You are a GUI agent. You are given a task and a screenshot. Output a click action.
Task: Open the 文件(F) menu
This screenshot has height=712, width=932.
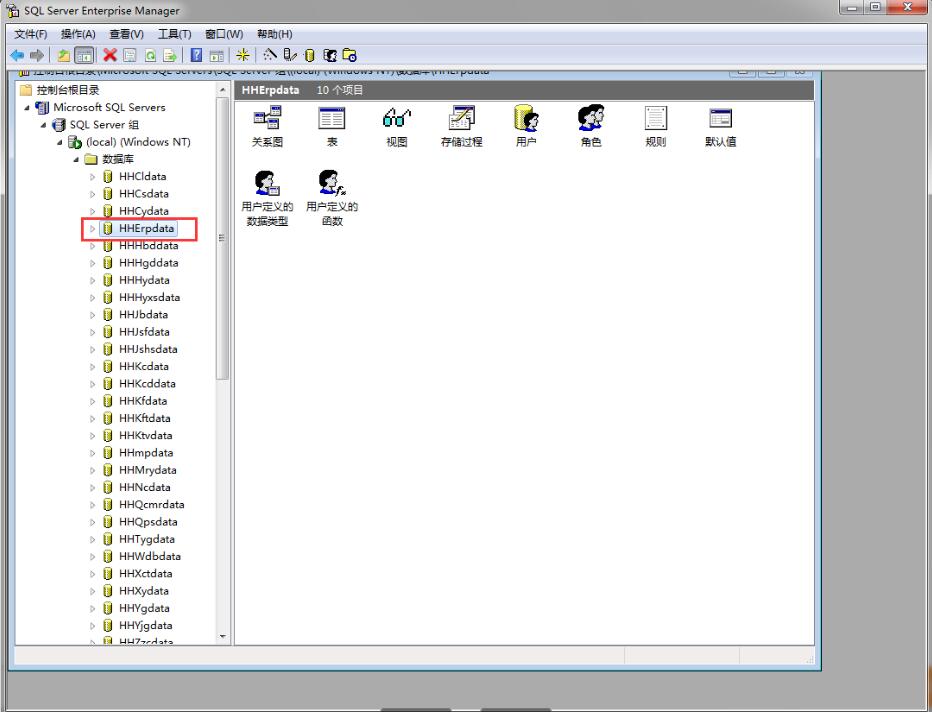(31, 34)
